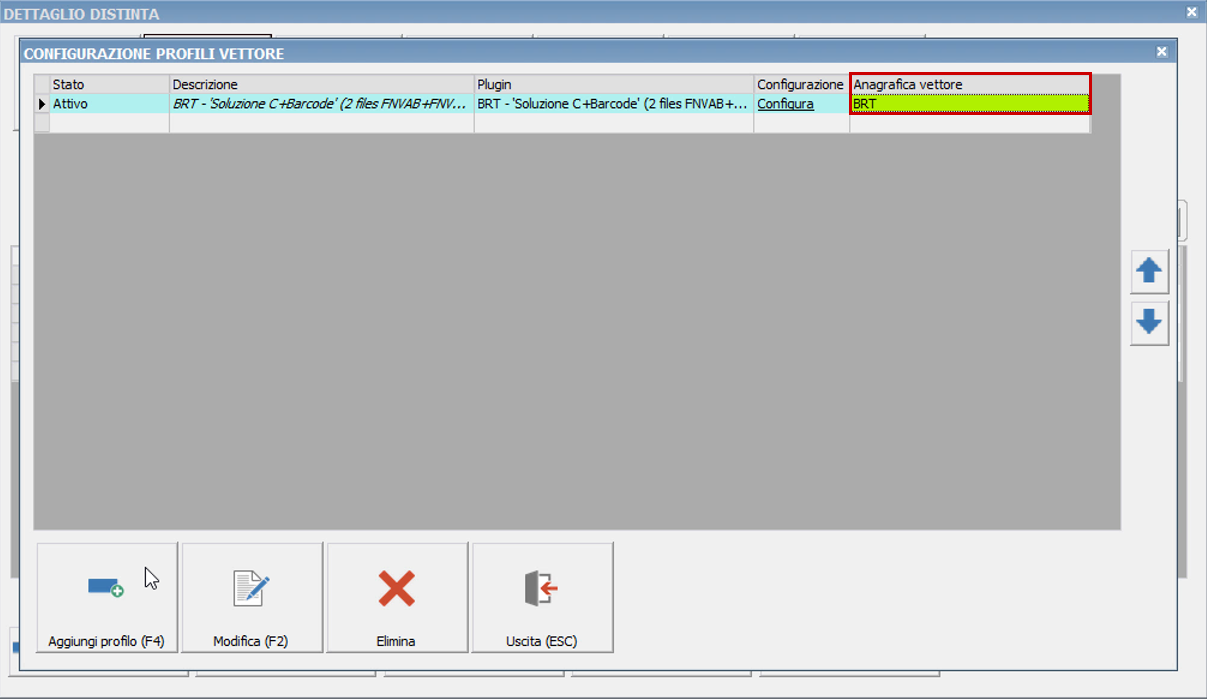
Task: Select the Attivo status cell
Action: tap(109, 104)
